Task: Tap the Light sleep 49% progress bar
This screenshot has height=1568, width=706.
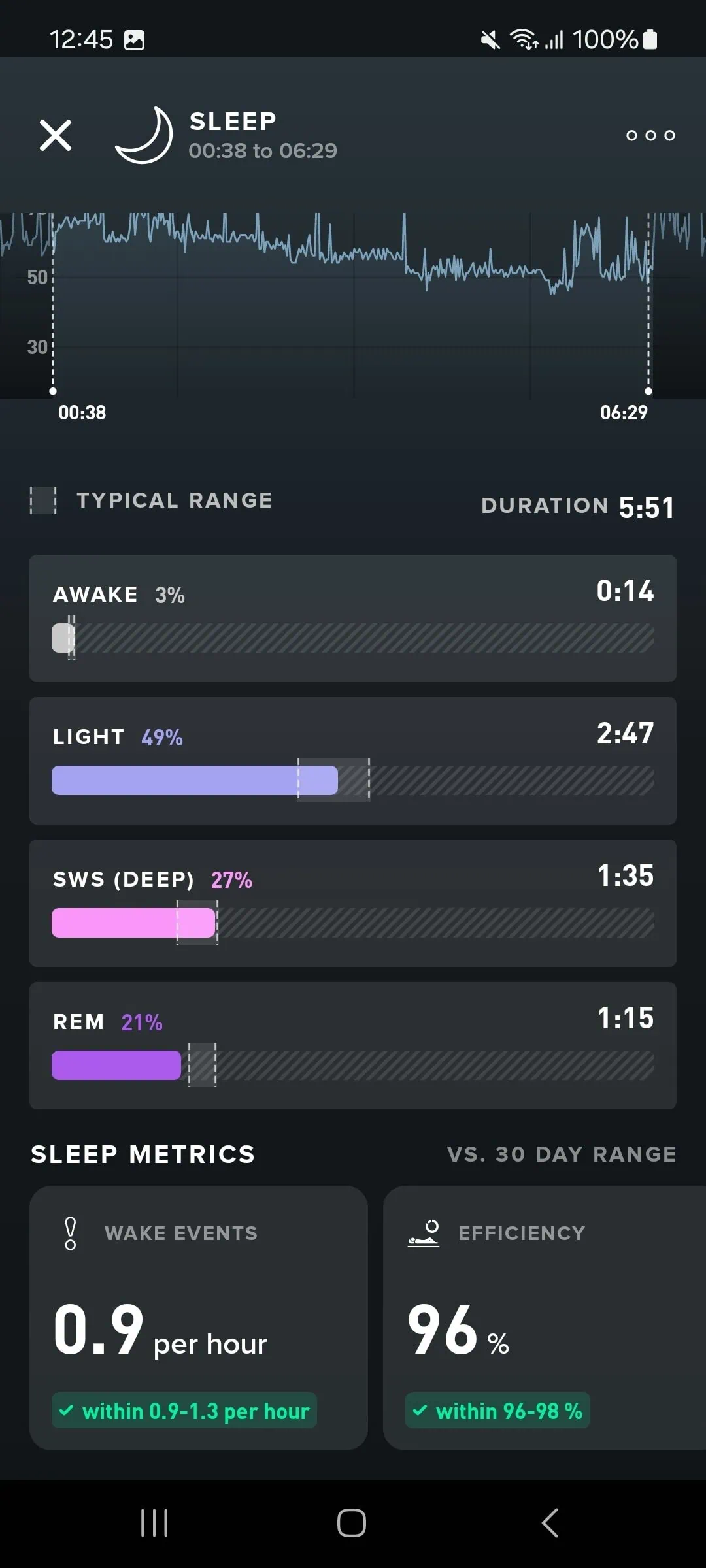Action: pos(195,781)
